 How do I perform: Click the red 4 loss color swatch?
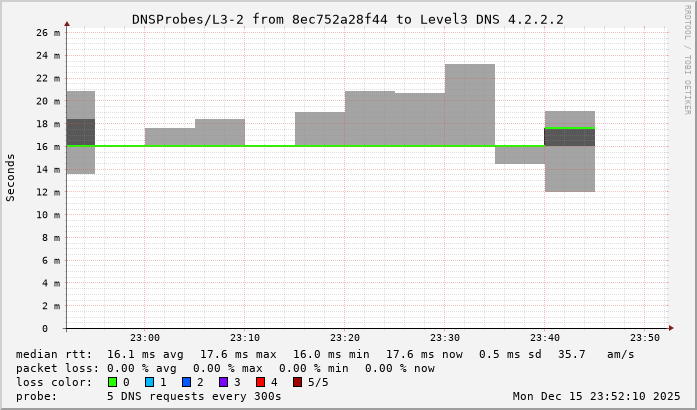pyautogui.click(x=260, y=382)
